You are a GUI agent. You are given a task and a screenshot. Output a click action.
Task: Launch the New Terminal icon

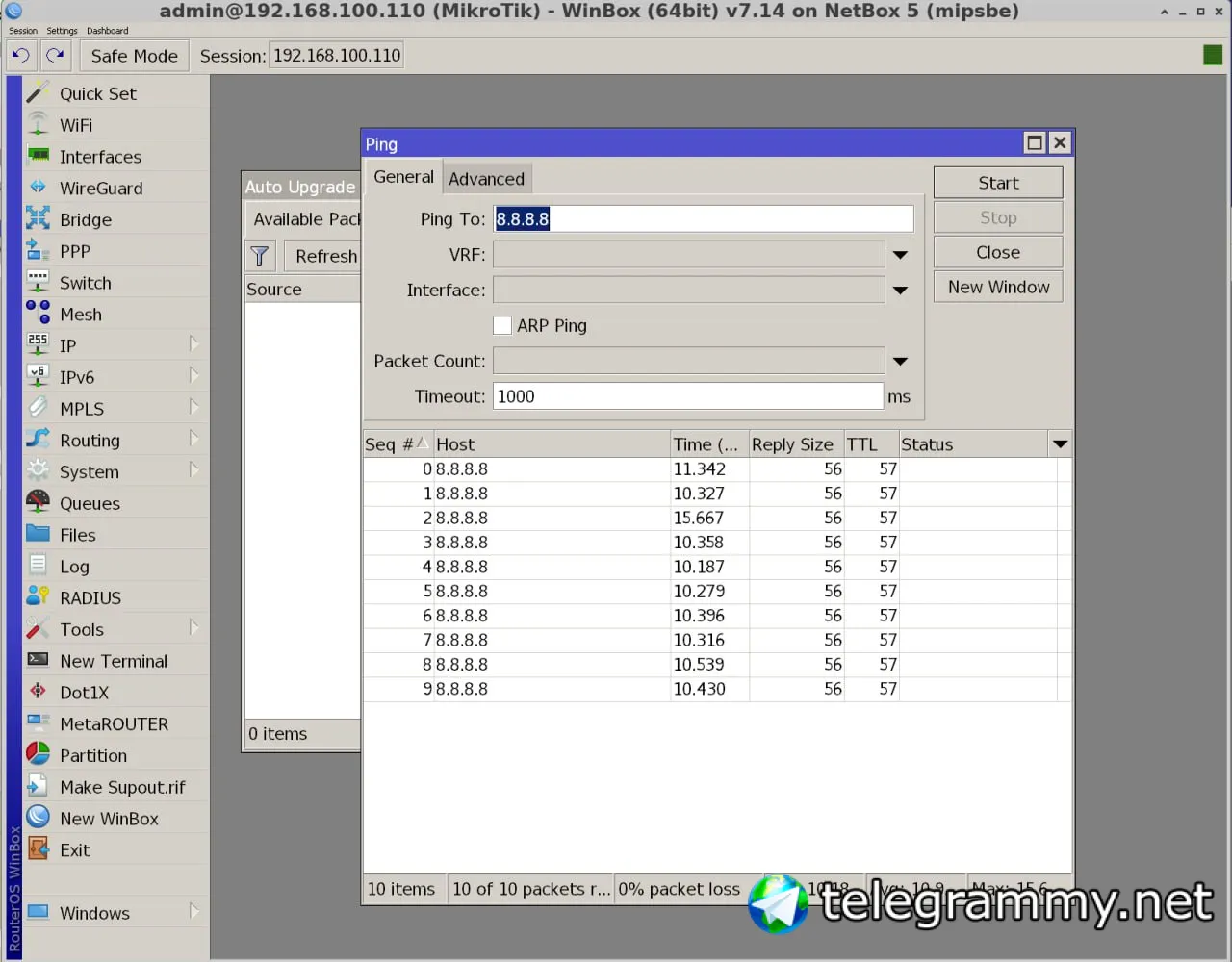click(x=38, y=660)
